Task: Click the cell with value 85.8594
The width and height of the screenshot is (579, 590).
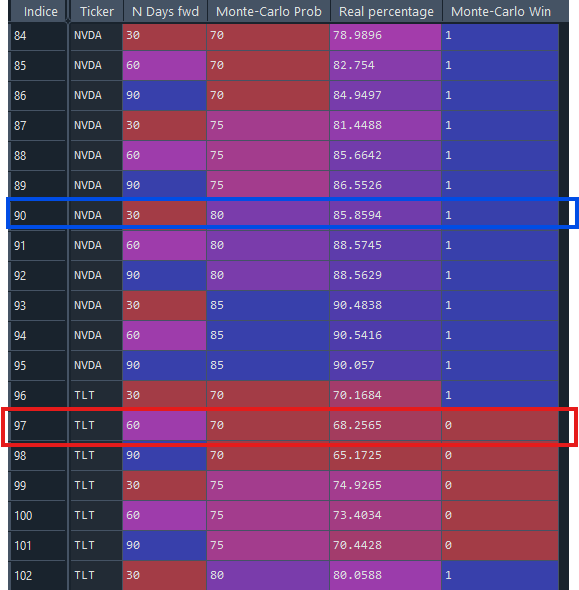Action: click(x=385, y=215)
